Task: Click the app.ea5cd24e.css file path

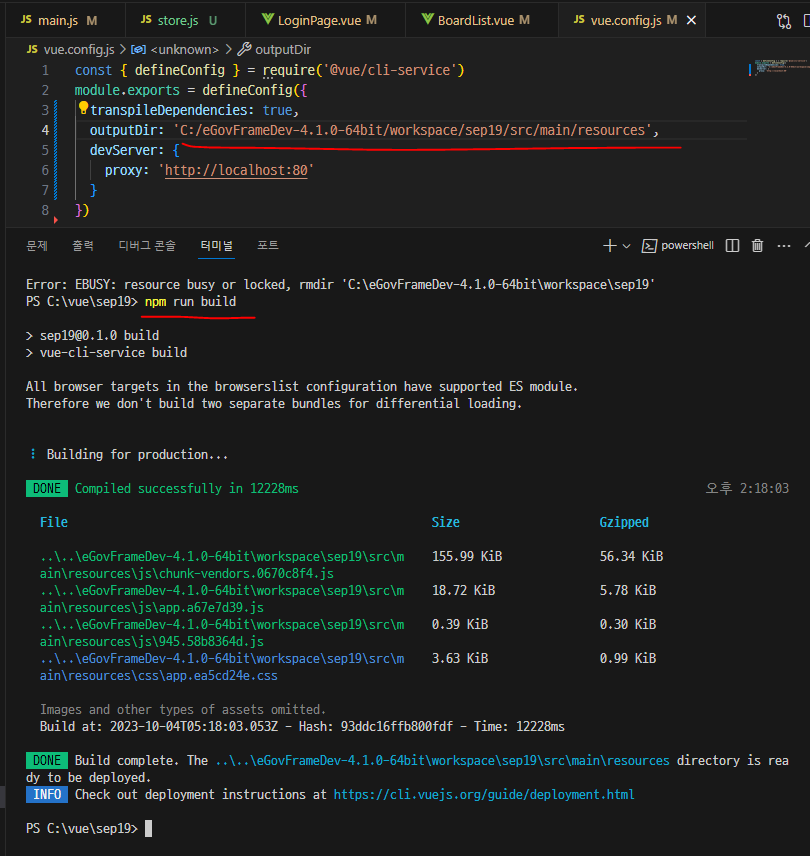Action: (222, 667)
